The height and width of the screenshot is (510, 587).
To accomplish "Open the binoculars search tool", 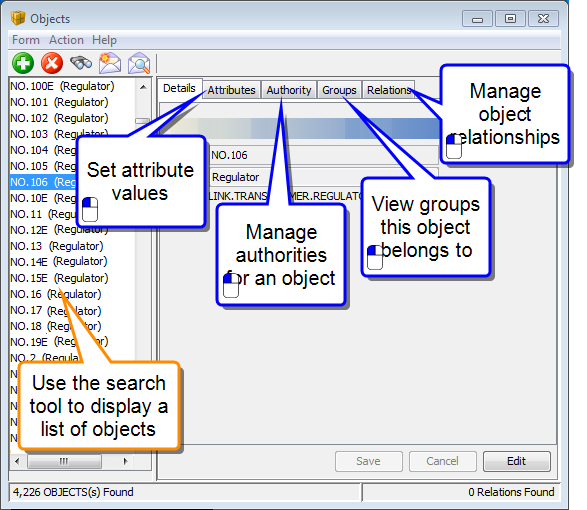I will [81, 63].
